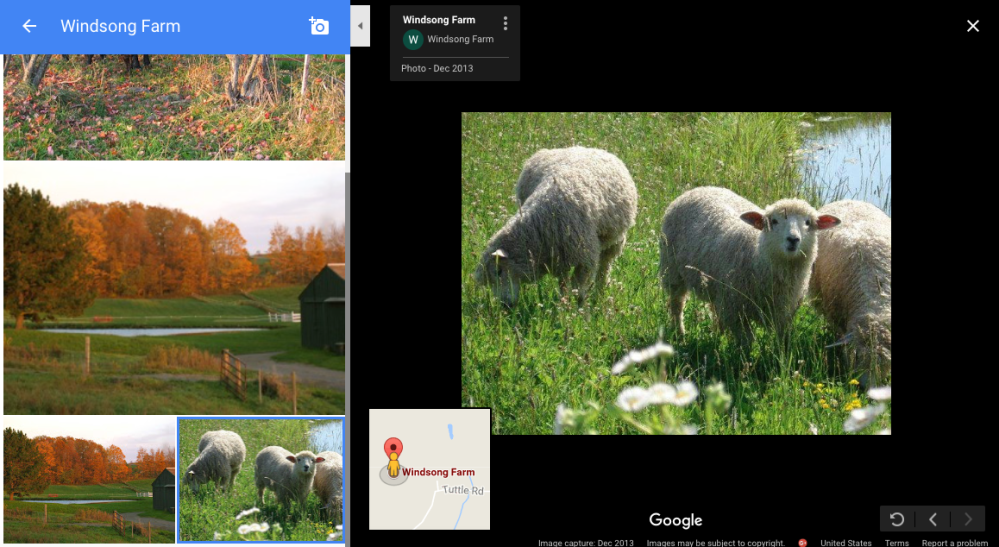The height and width of the screenshot is (547, 999).
Task: Click the Windsong Farm title on the info card
Action: click(439, 20)
